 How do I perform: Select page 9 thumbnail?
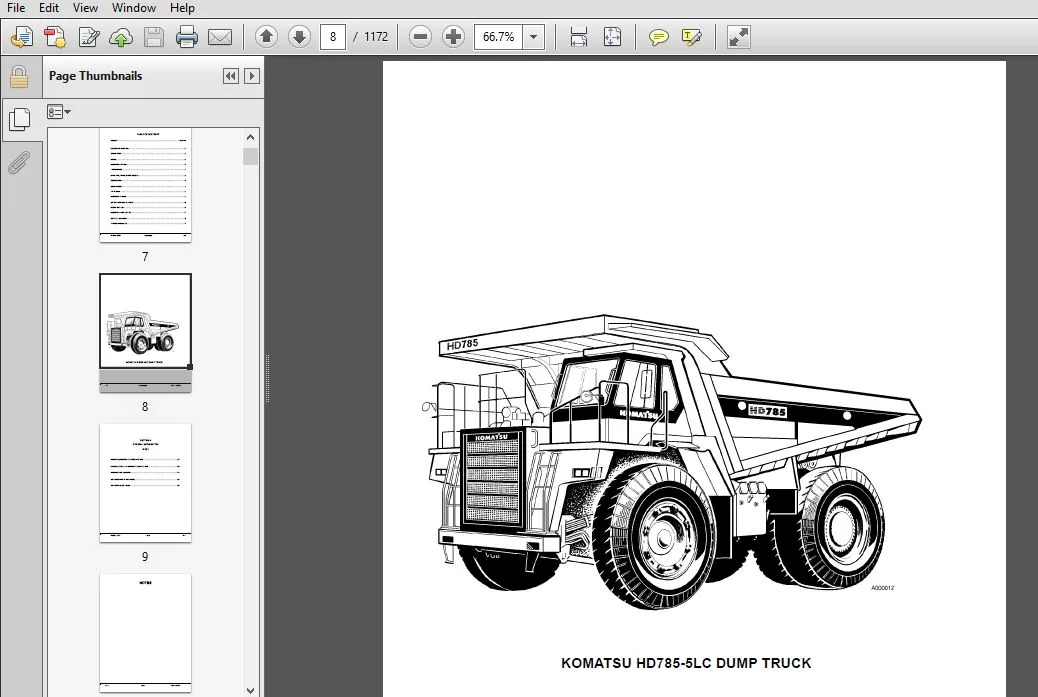146,483
